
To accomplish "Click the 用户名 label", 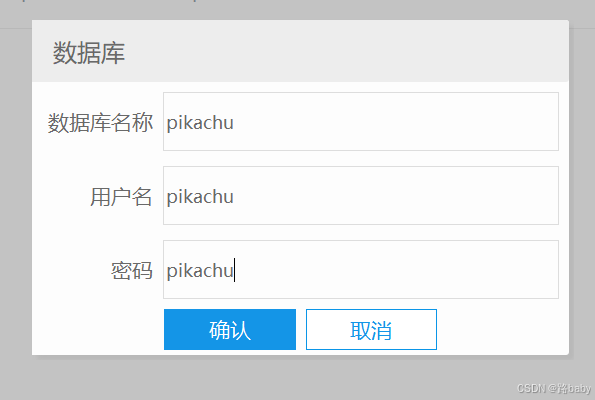I will click(x=121, y=197).
